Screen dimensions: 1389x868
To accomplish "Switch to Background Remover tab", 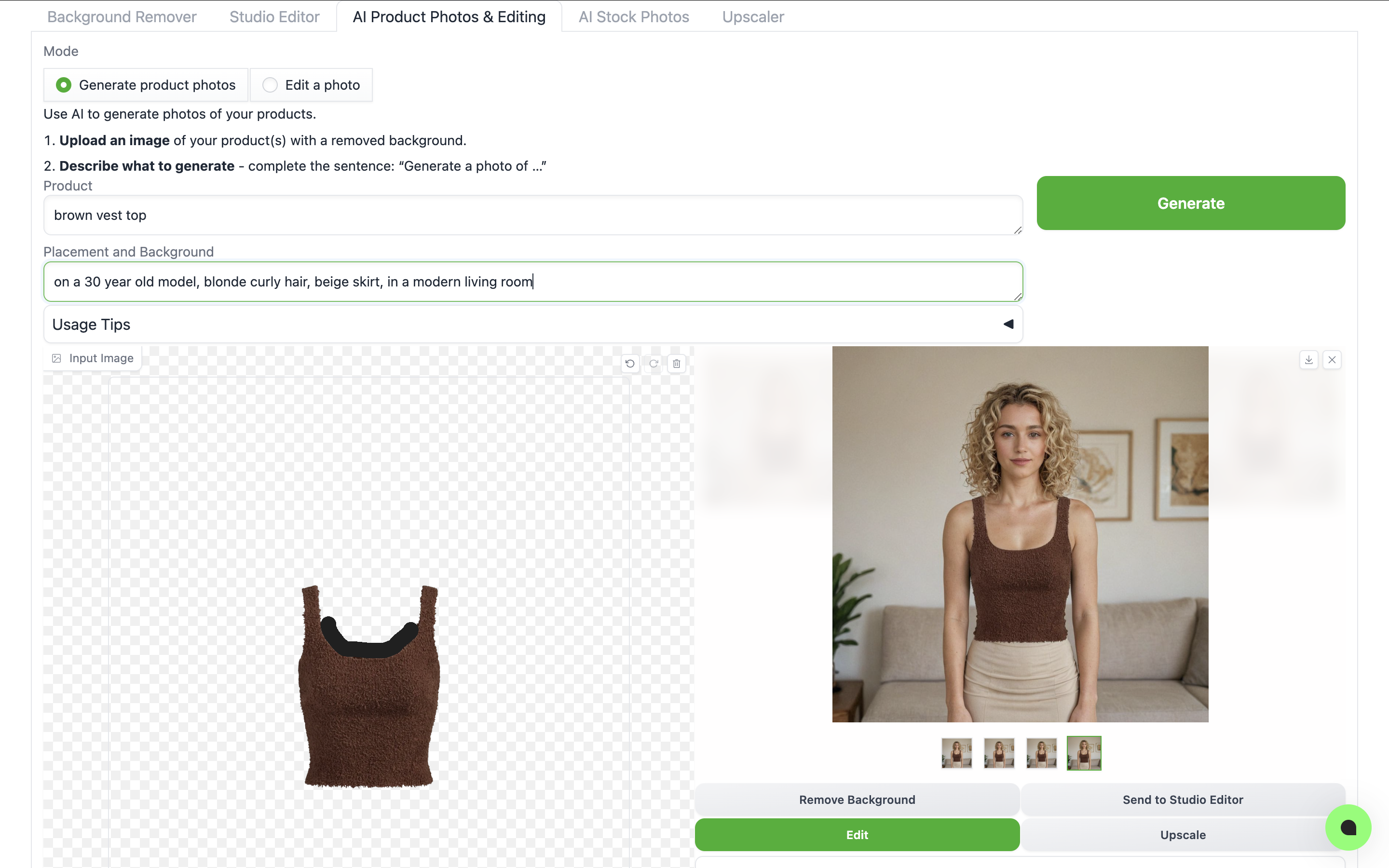I will coord(122,17).
